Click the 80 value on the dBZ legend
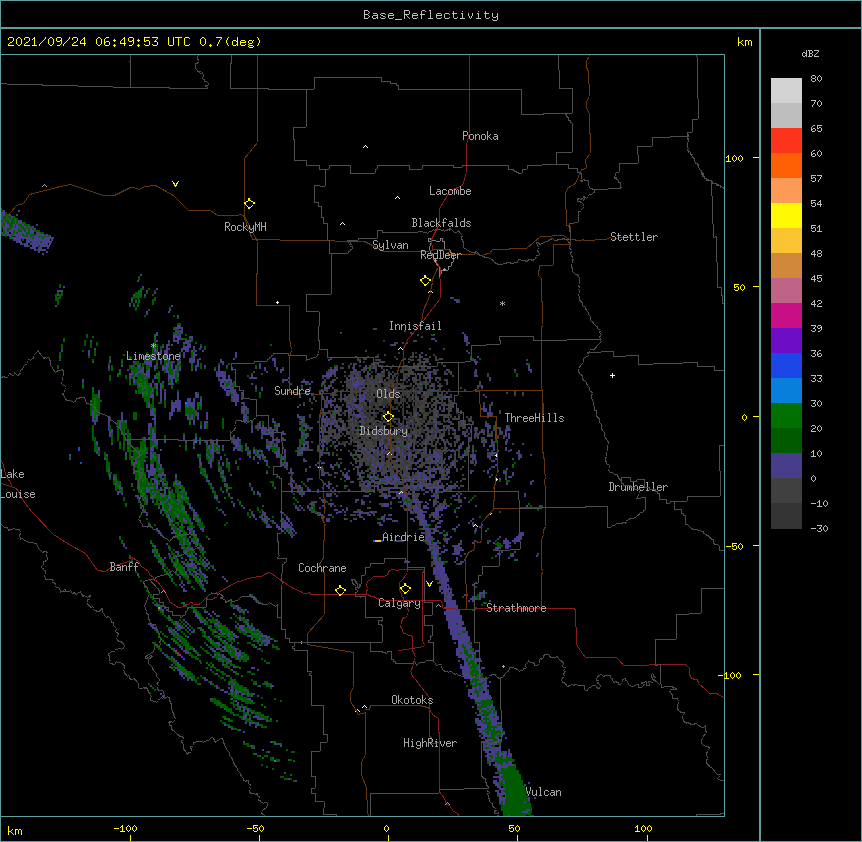This screenshot has height=842, width=862. click(x=816, y=79)
